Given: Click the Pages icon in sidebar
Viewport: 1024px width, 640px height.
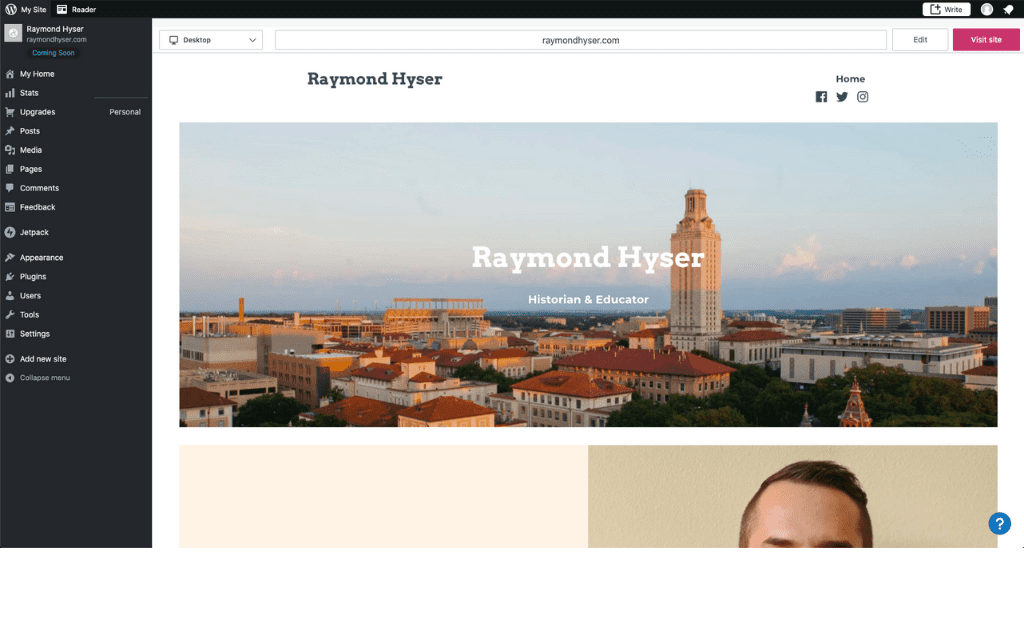Looking at the screenshot, I should (10, 168).
